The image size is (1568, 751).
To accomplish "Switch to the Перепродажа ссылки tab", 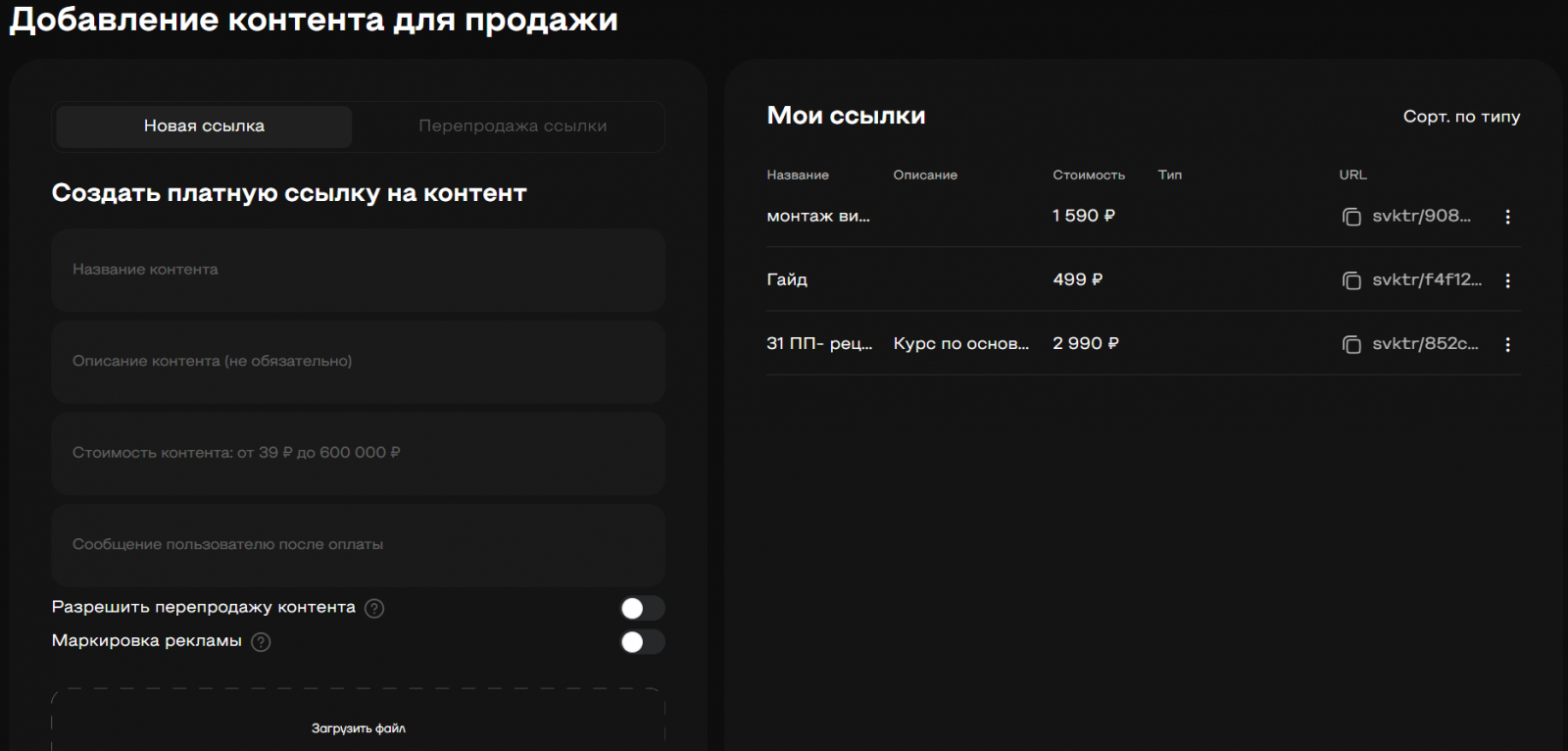I will pyautogui.click(x=513, y=126).
